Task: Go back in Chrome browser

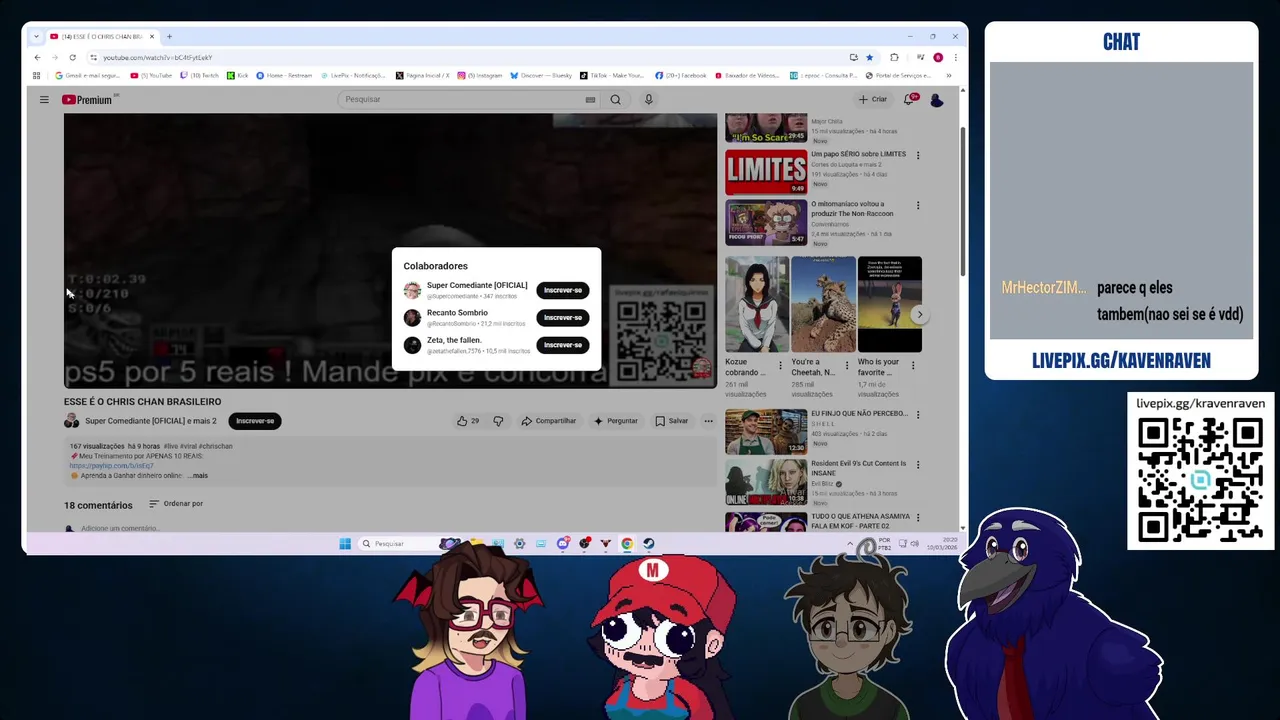Action: (x=38, y=57)
